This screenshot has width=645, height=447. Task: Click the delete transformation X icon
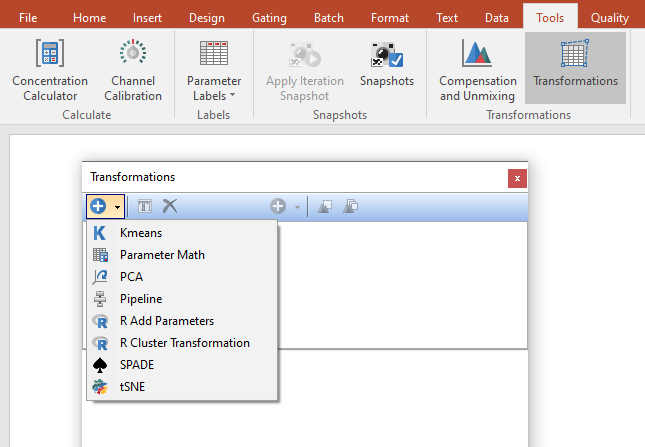click(x=169, y=206)
